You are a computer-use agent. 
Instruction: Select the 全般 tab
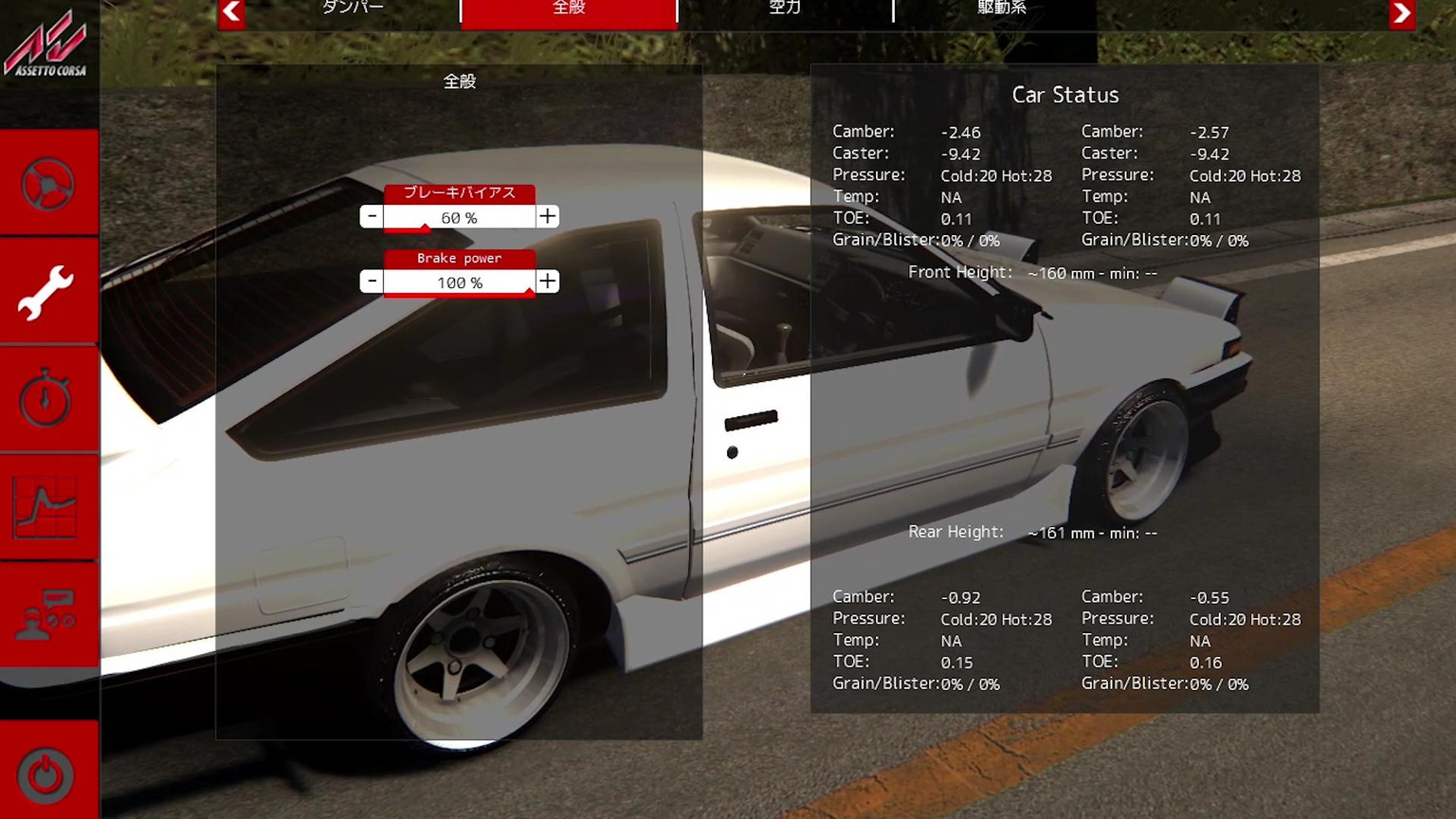pyautogui.click(x=569, y=9)
